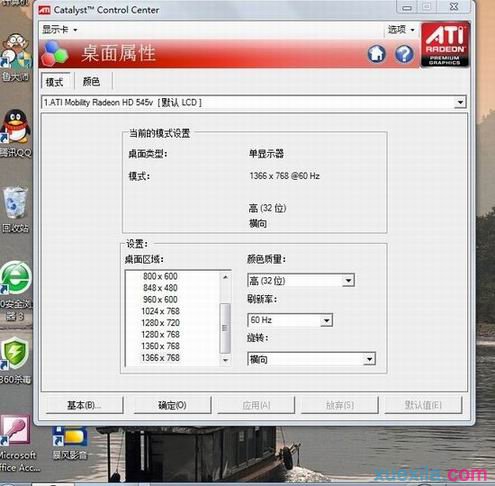This screenshot has width=495, height=486.
Task: Click the 放弃(S) button
Action: 340,405
